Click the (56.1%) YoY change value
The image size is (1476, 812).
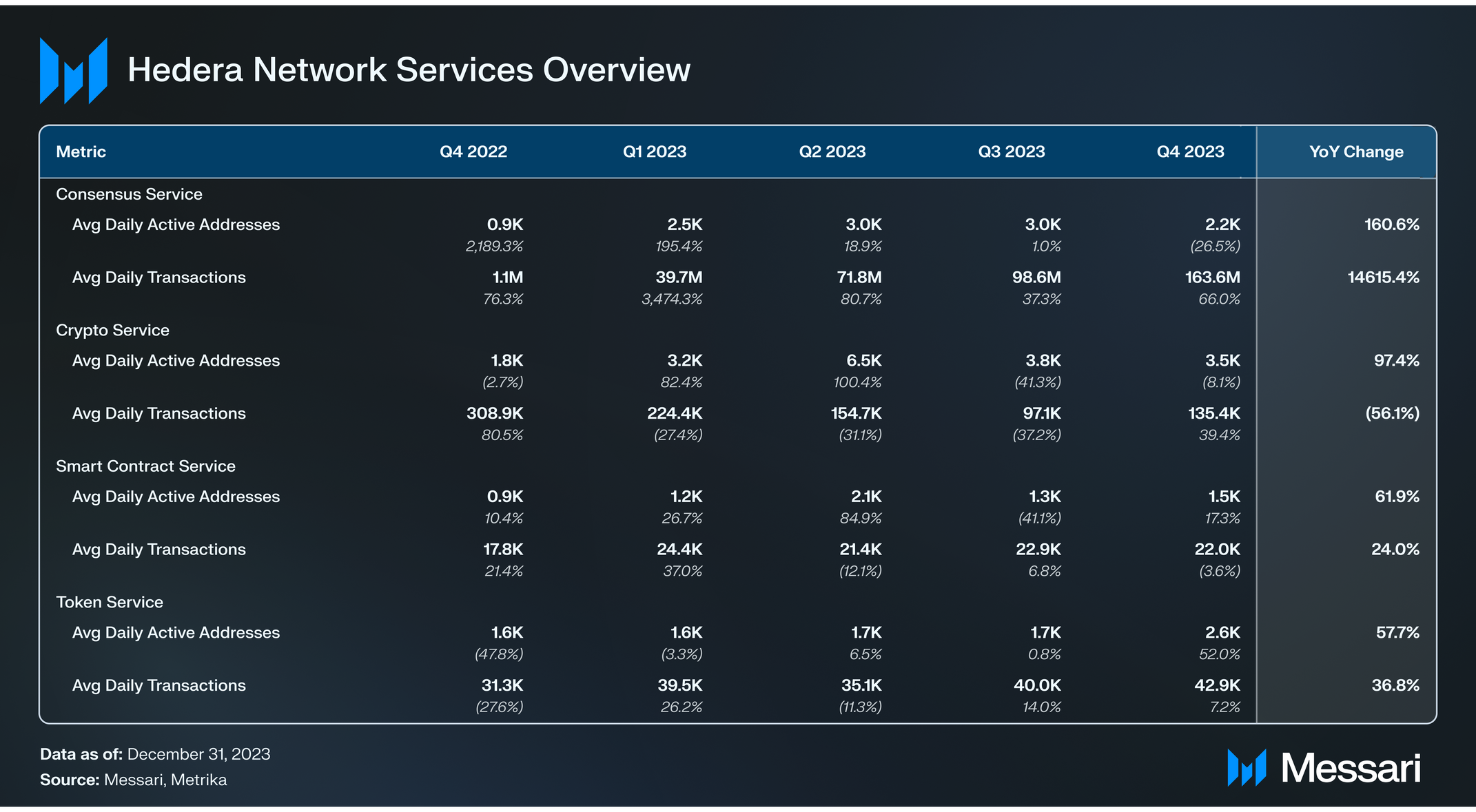(1392, 414)
